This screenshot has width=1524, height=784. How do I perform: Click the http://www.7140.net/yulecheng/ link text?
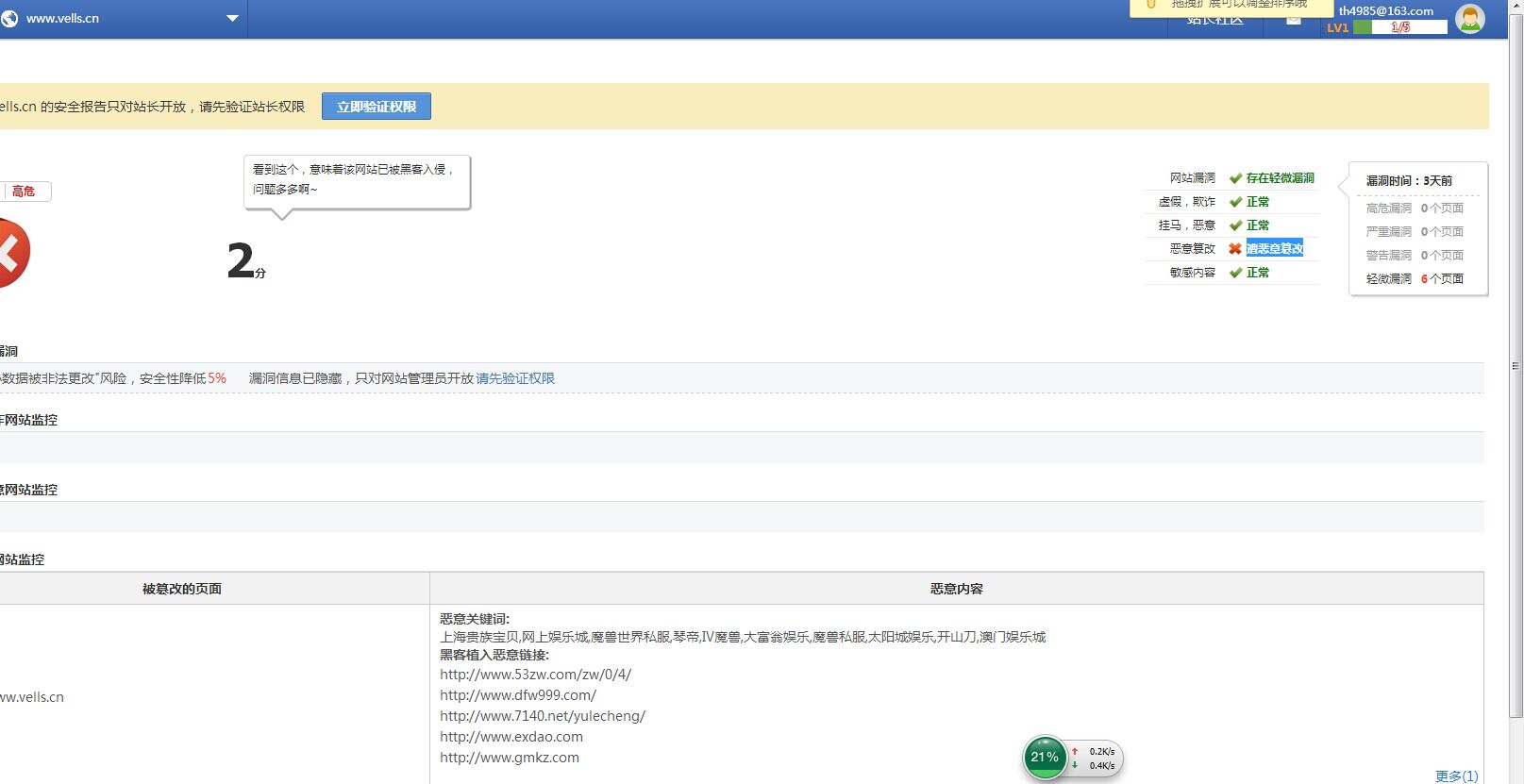point(543,716)
